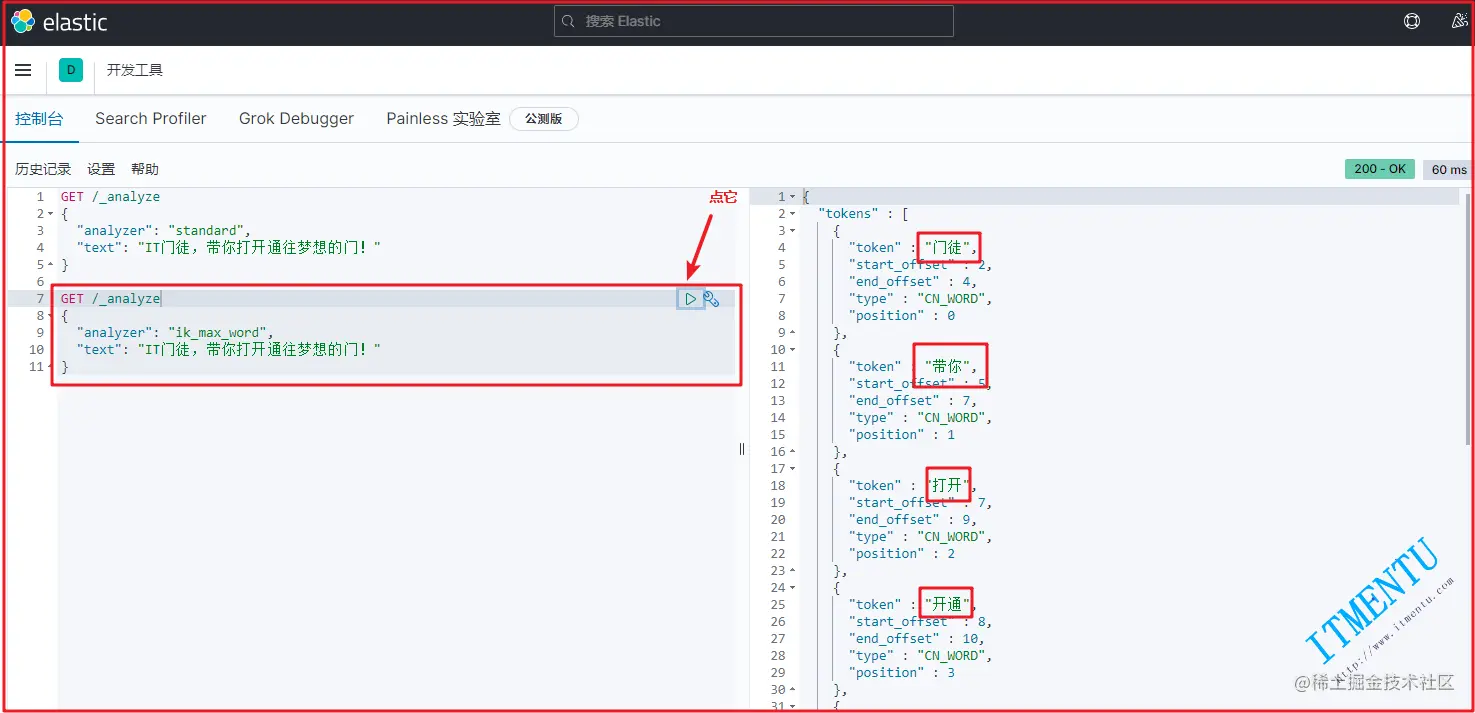
Task: Click the fold end marker at output line 16
Action: tap(793, 452)
